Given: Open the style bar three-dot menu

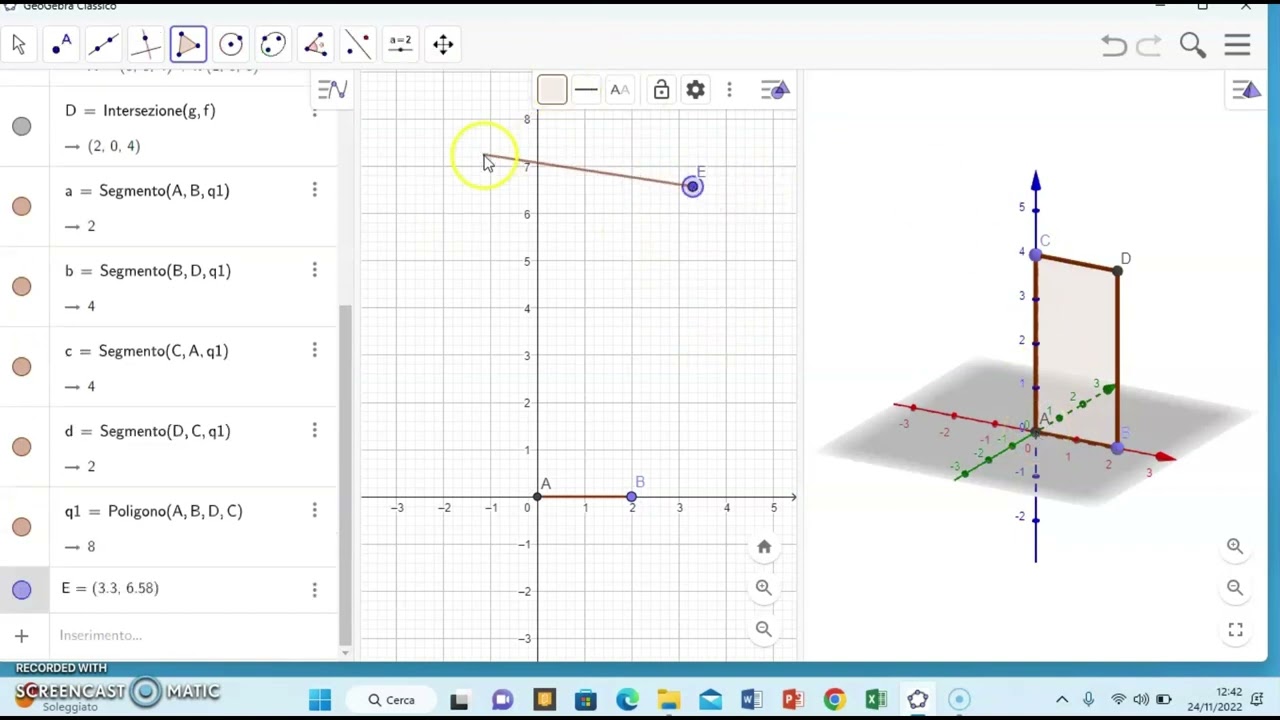Looking at the screenshot, I should [729, 90].
